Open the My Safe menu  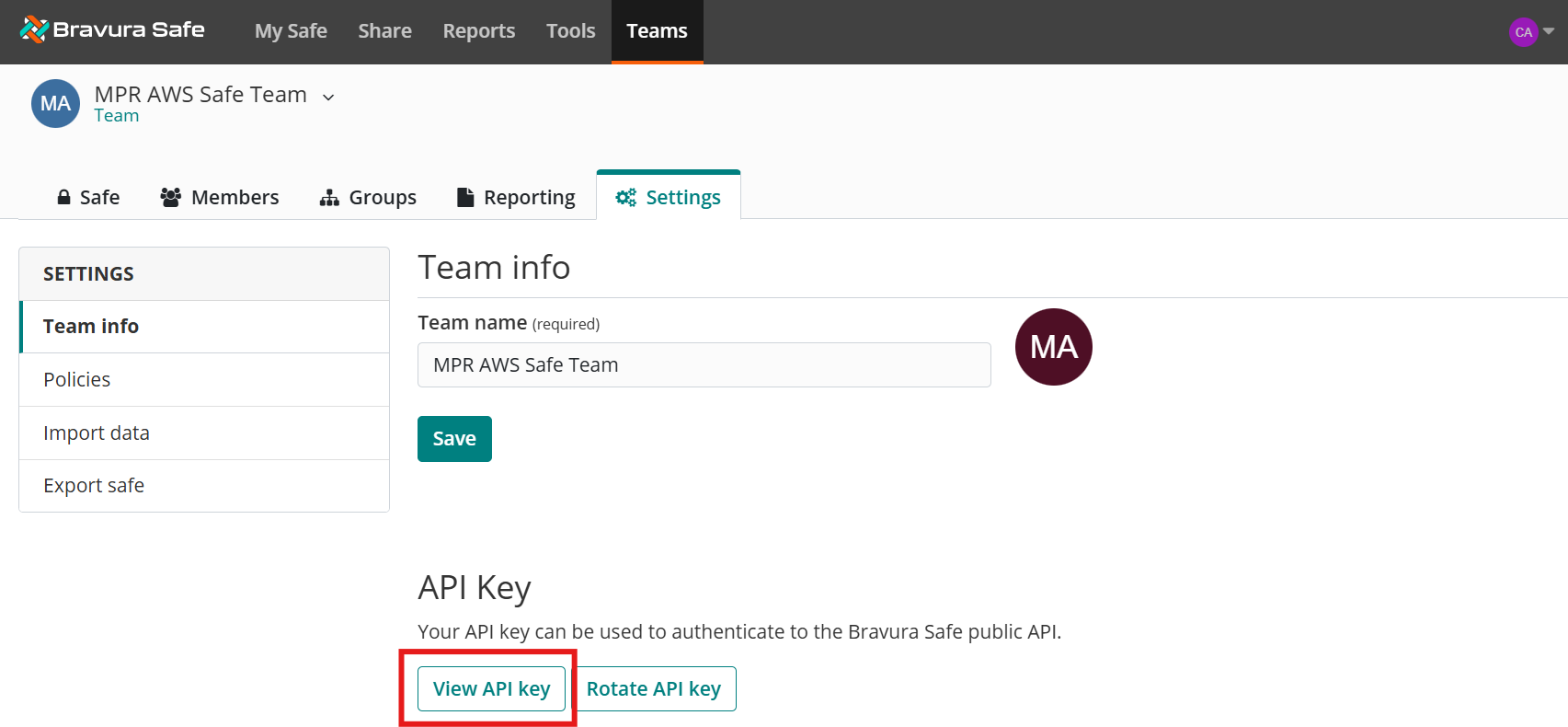pos(291,31)
